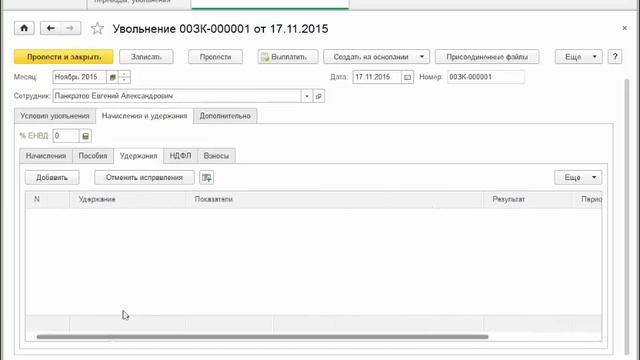Screen dimensions: 640x360
Task: Click the table's horizontal scrollbar
Action: [x=262, y=337]
